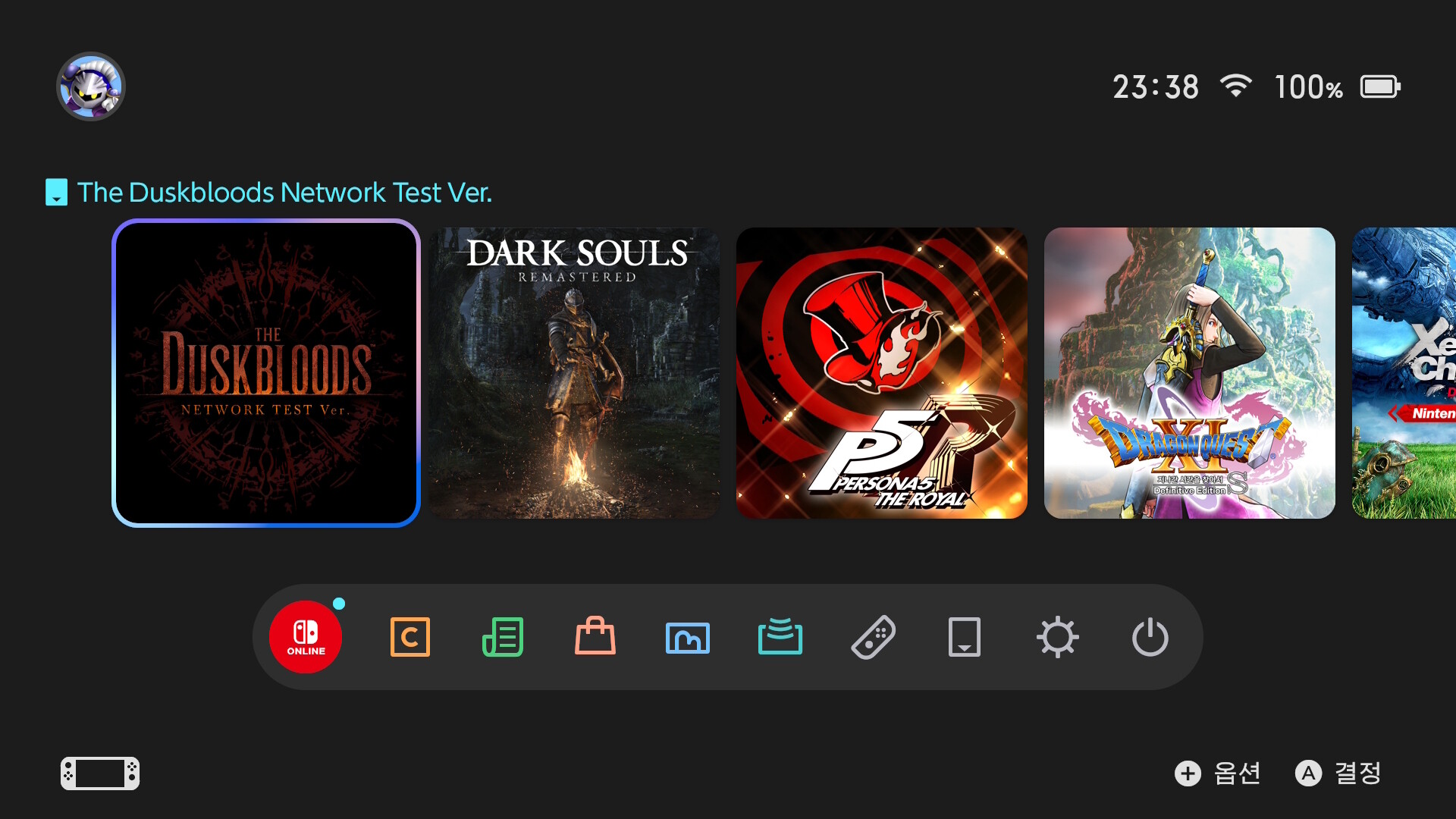Screen dimensions: 1456x819
Task: Click the handheld console mode icon
Action: [100, 773]
